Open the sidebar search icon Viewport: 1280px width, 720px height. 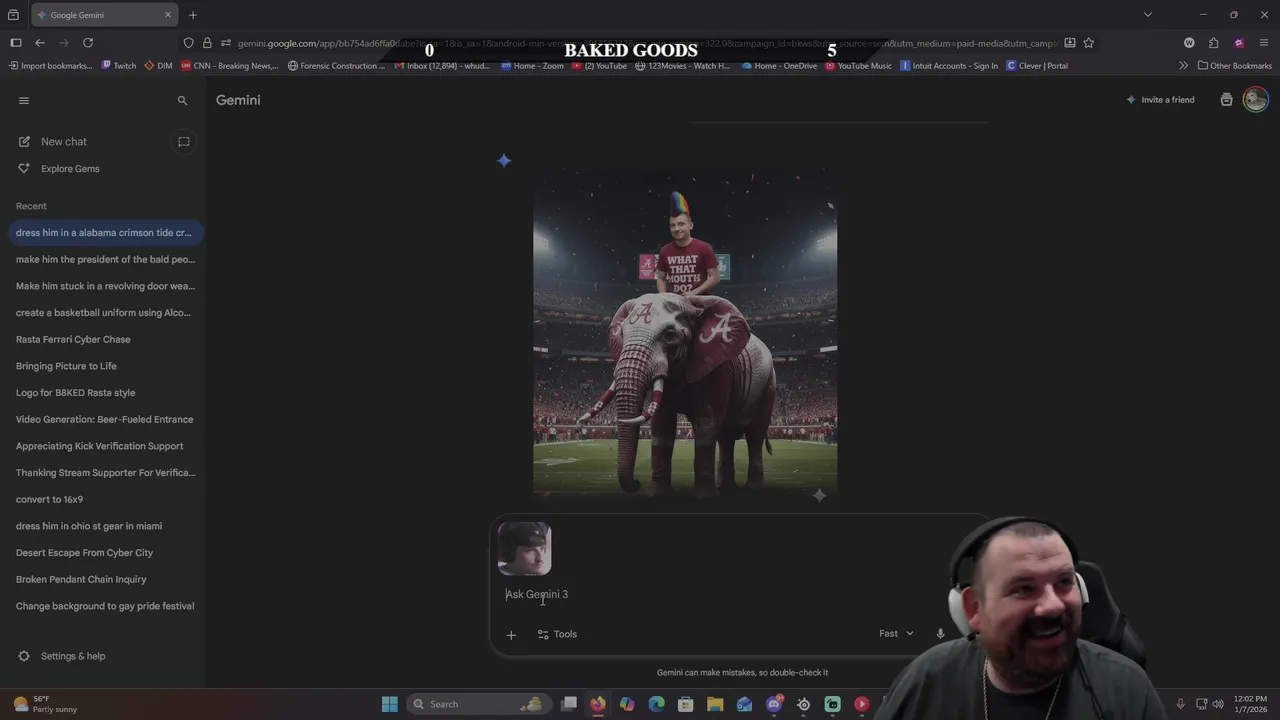[182, 100]
